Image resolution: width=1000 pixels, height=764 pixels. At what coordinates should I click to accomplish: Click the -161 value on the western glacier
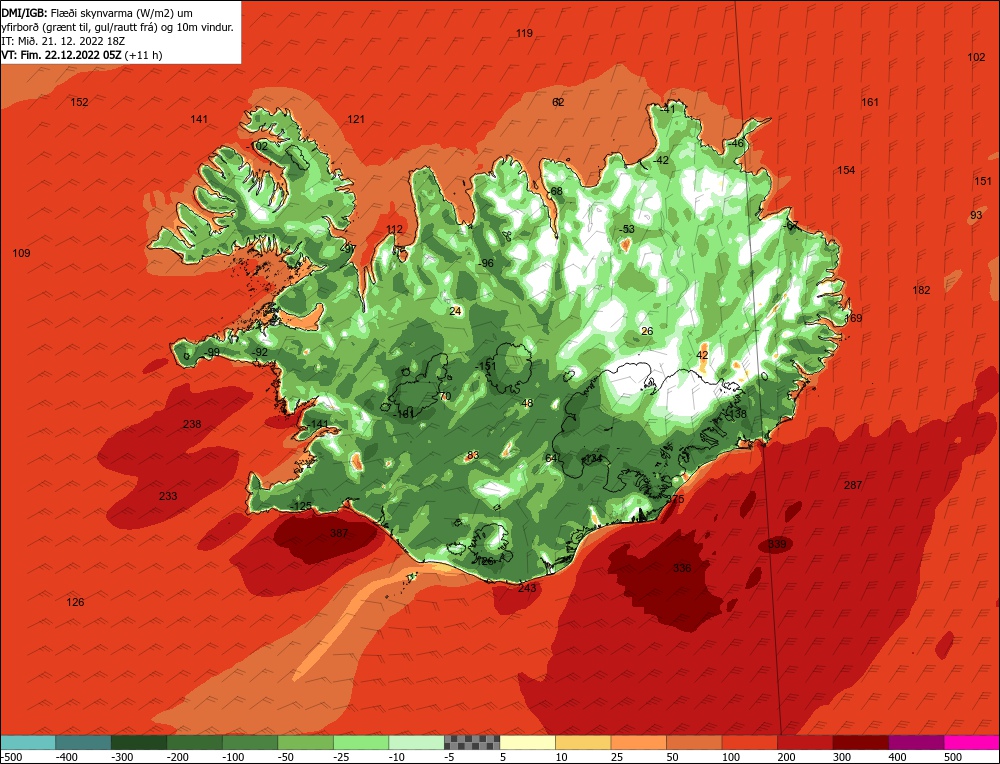[x=404, y=414]
